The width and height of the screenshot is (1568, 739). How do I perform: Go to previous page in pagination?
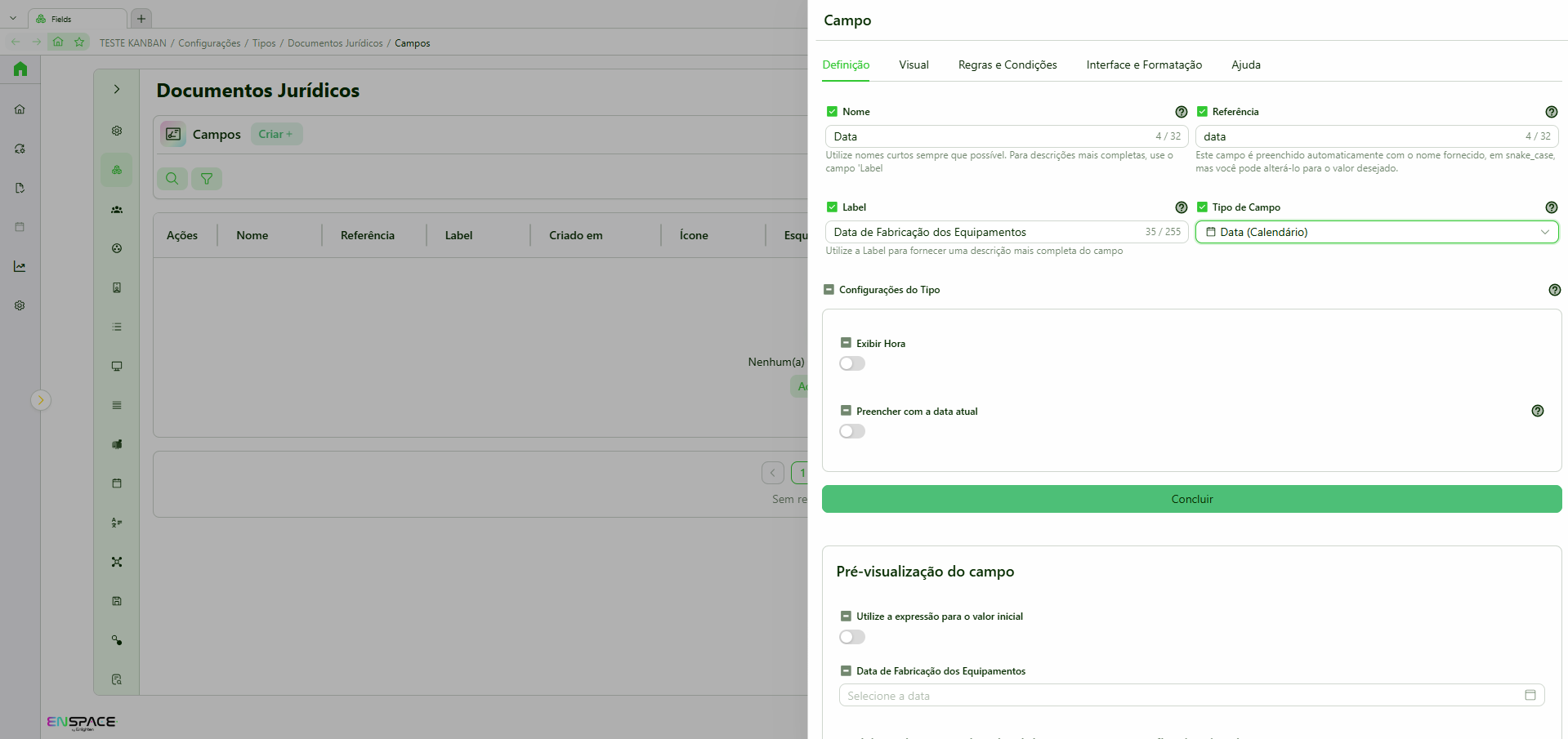[773, 473]
